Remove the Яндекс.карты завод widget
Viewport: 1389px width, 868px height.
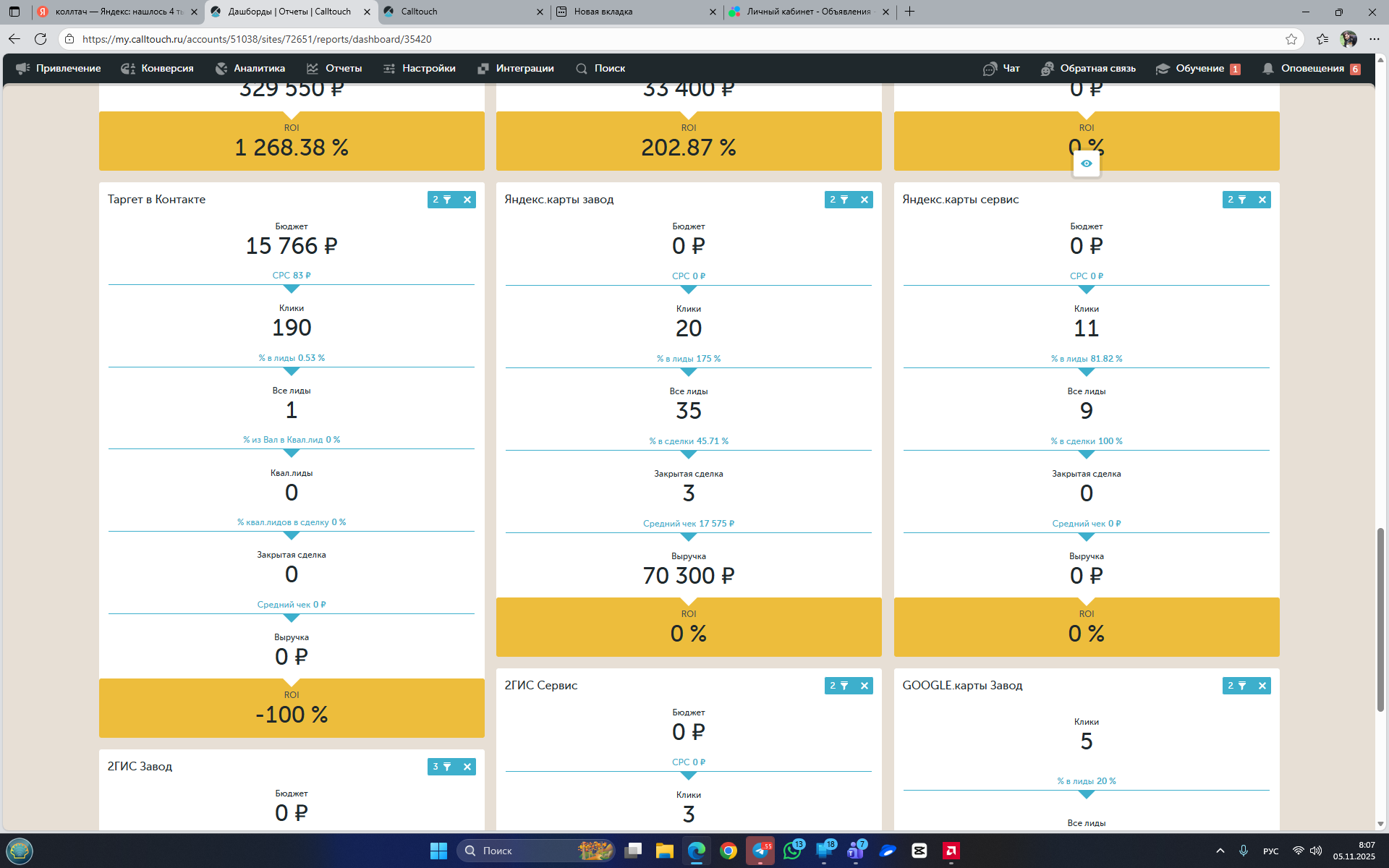[865, 200]
